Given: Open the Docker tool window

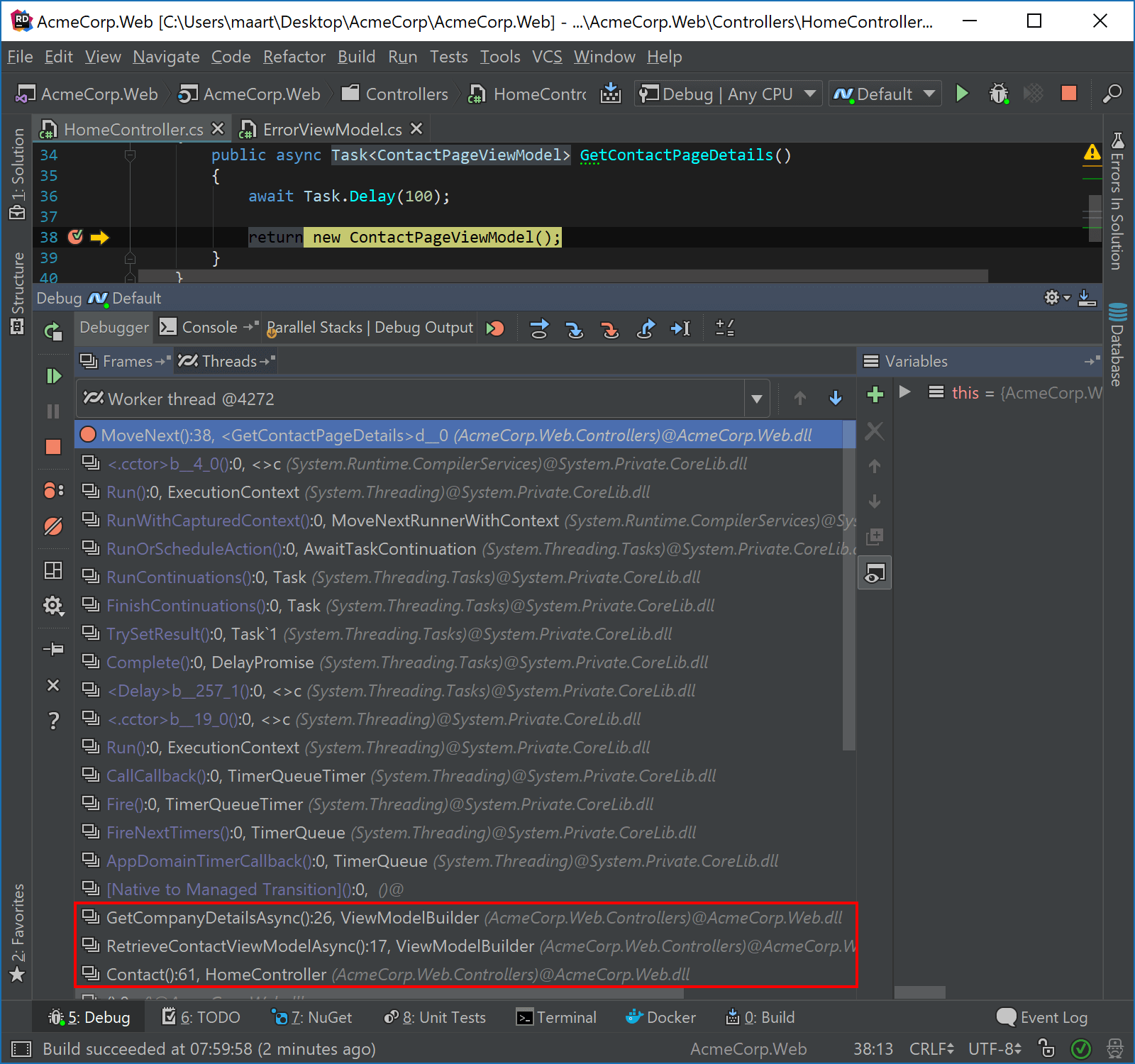Looking at the screenshot, I should (661, 1017).
